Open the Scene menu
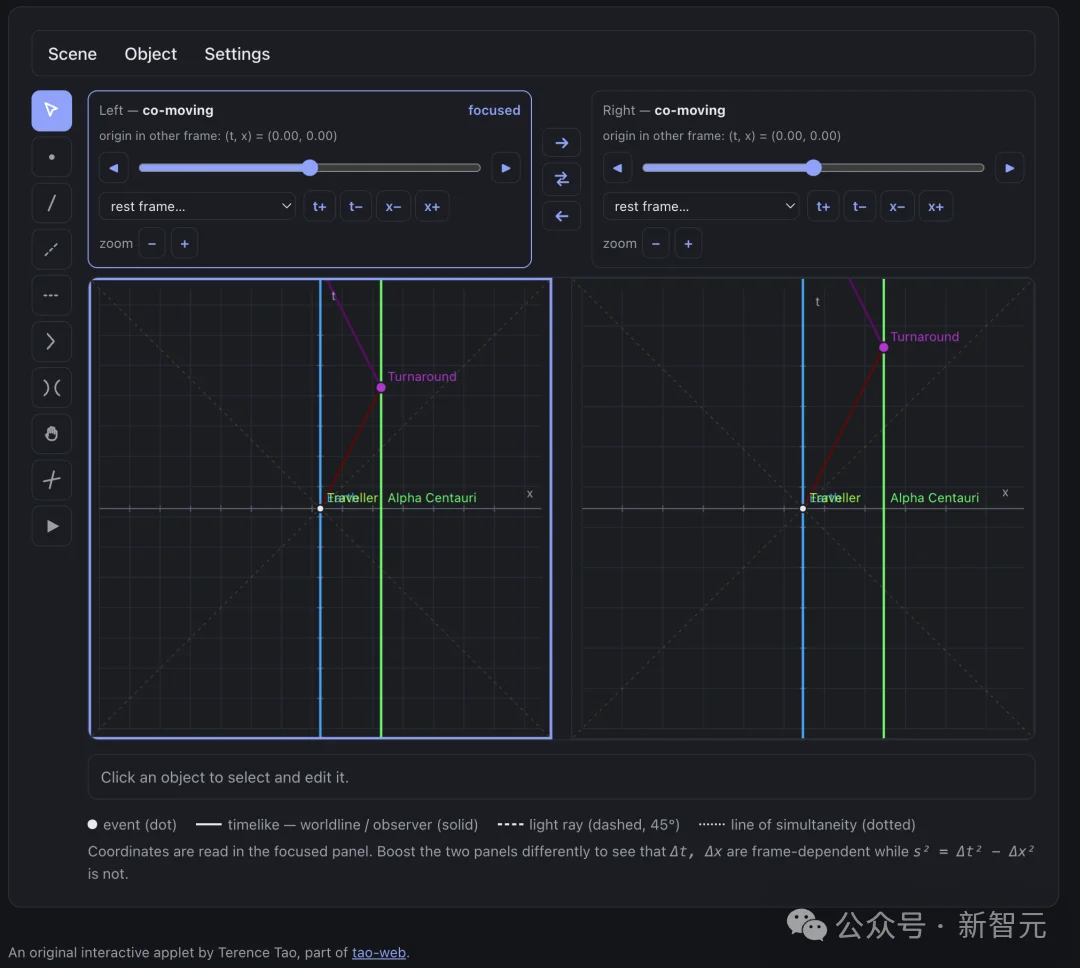The height and width of the screenshot is (968, 1080). [72, 54]
